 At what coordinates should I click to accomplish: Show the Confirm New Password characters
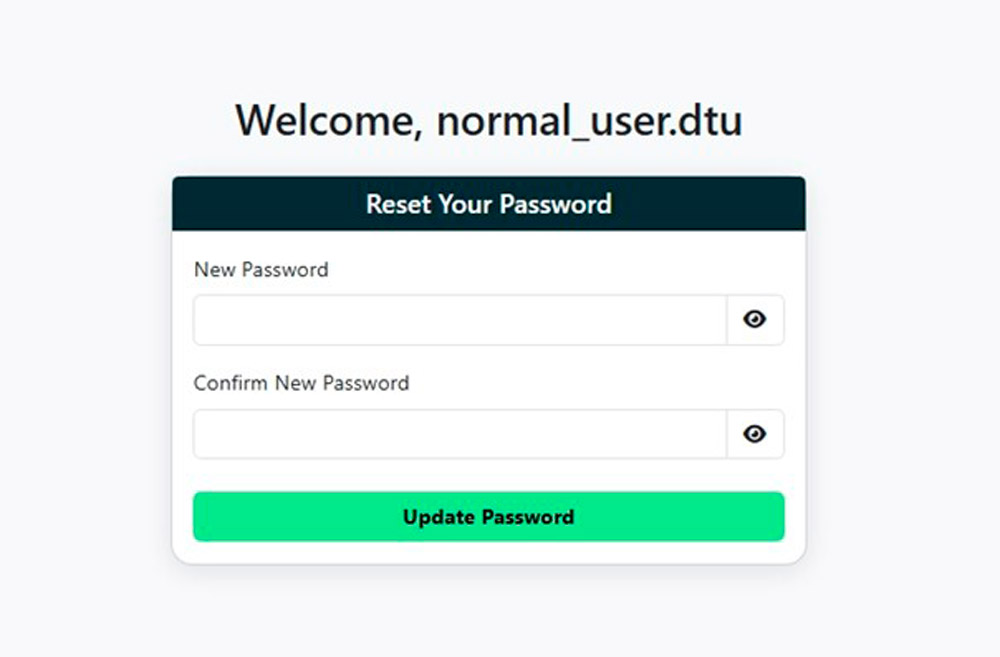(x=755, y=434)
